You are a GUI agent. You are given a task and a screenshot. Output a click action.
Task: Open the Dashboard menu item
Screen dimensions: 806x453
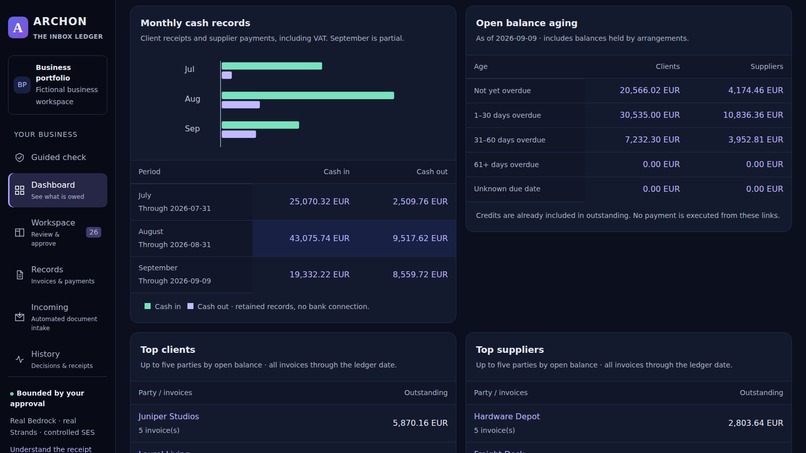[x=58, y=190]
